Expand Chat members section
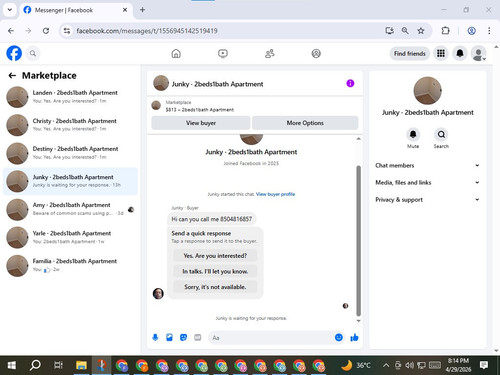 tap(427, 166)
